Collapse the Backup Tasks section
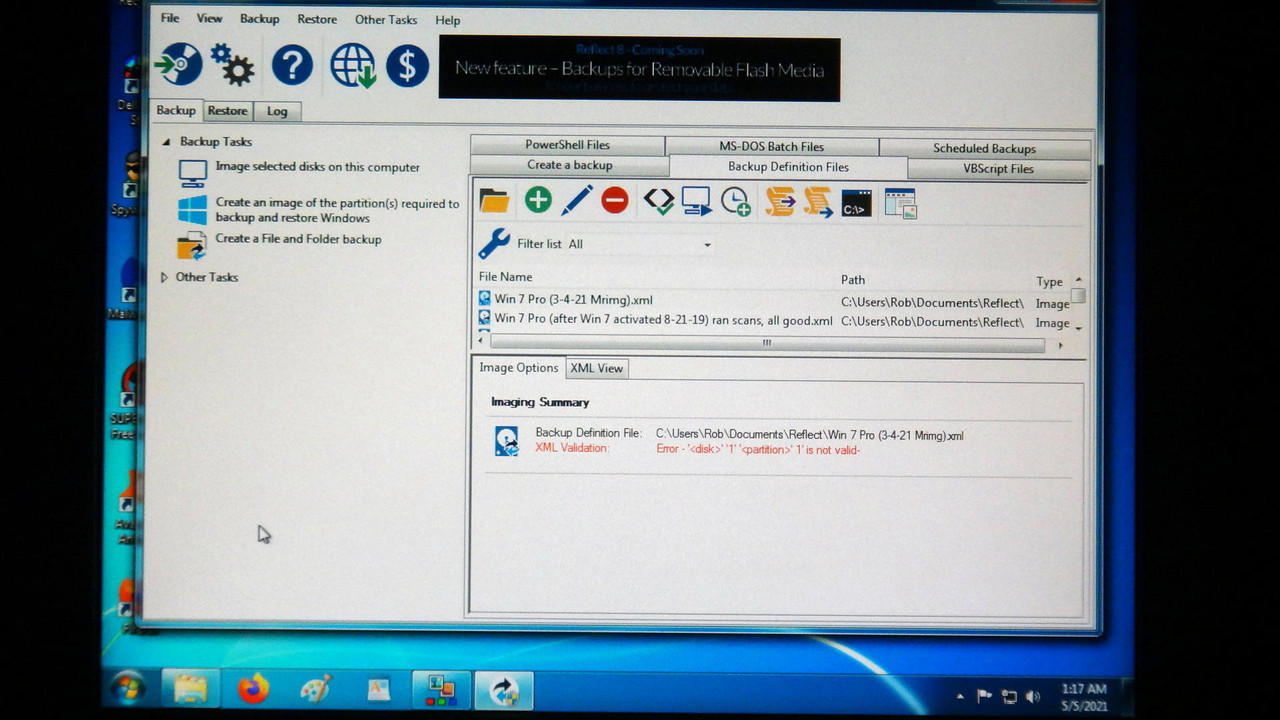 click(x=167, y=142)
